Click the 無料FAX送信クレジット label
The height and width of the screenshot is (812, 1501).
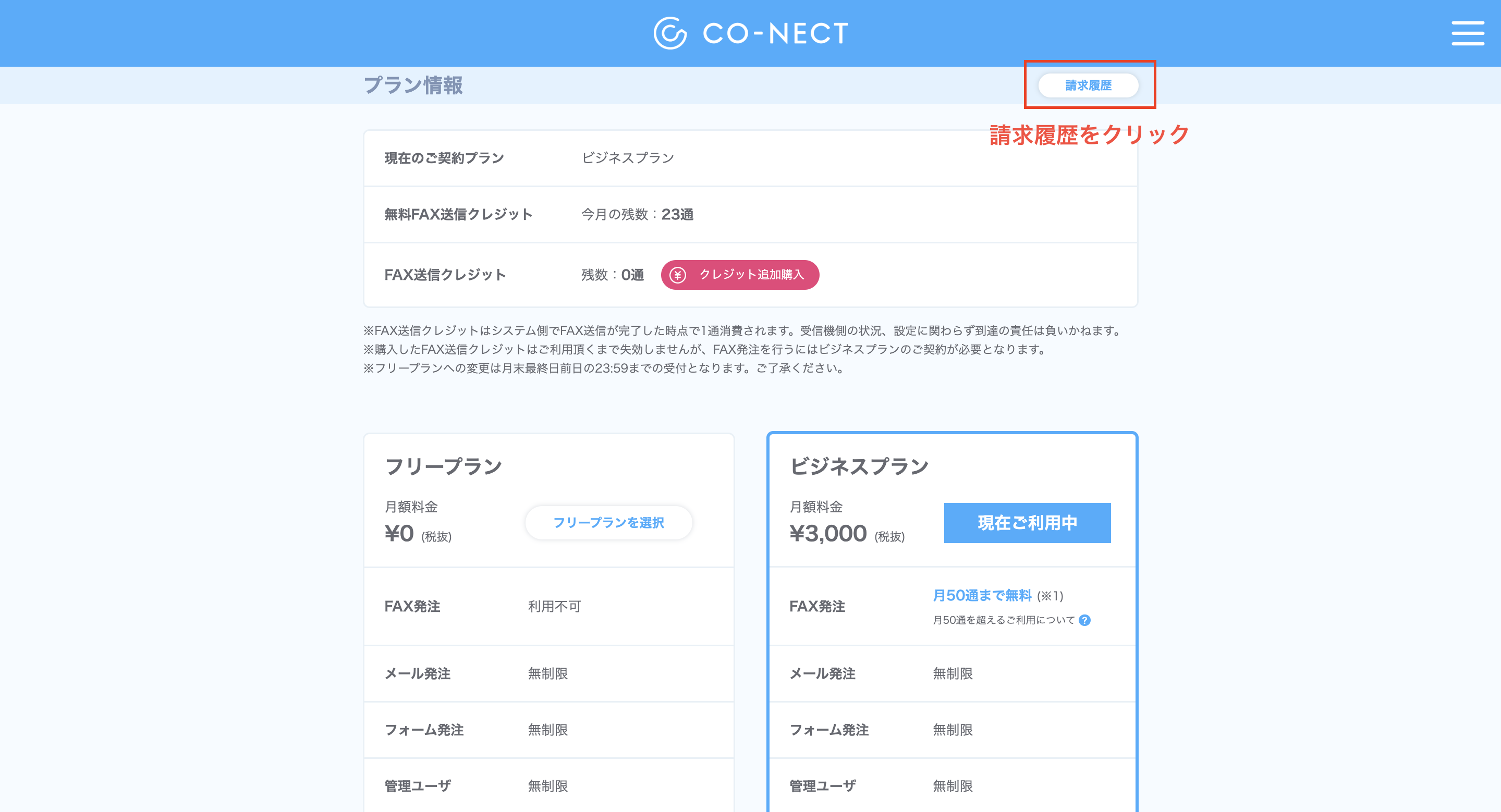(458, 214)
